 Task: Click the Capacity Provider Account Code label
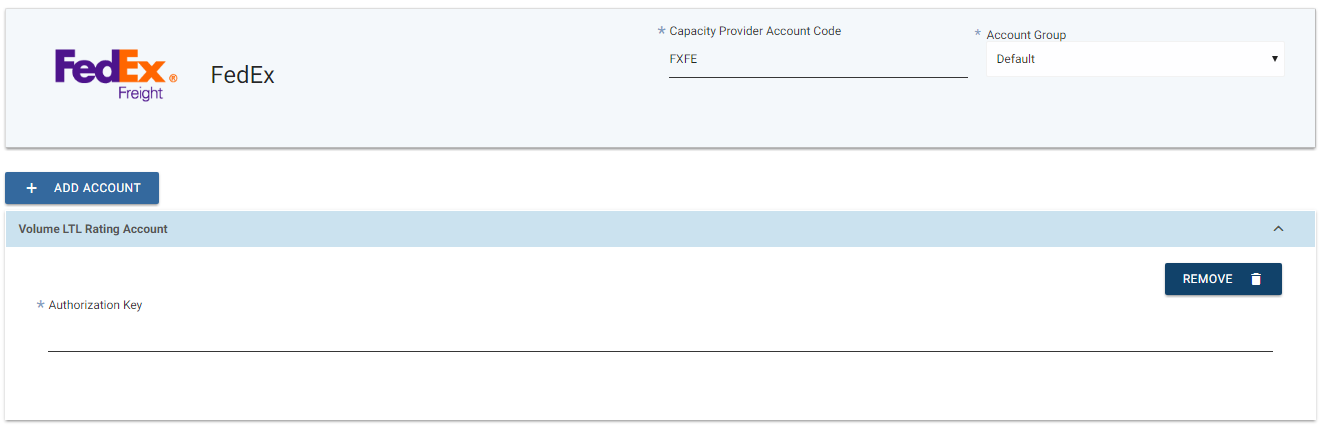[755, 31]
